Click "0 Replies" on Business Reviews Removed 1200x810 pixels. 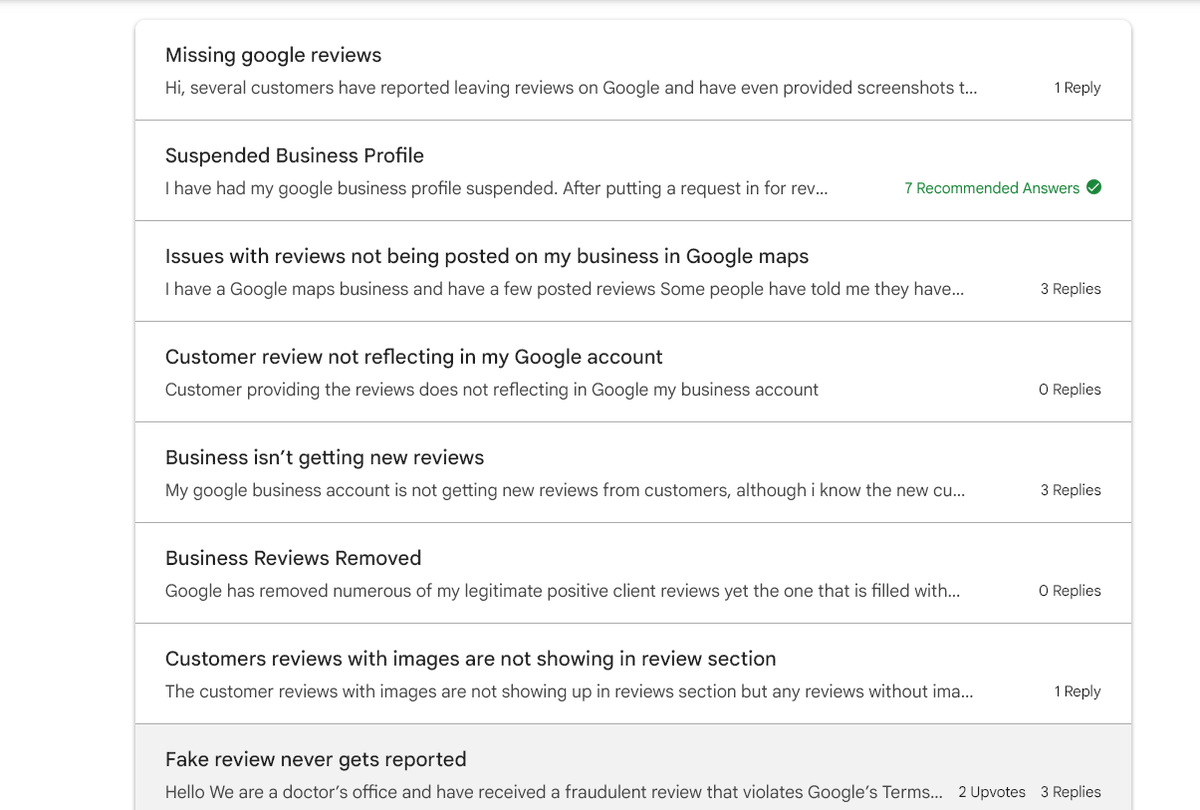pyautogui.click(x=1070, y=591)
